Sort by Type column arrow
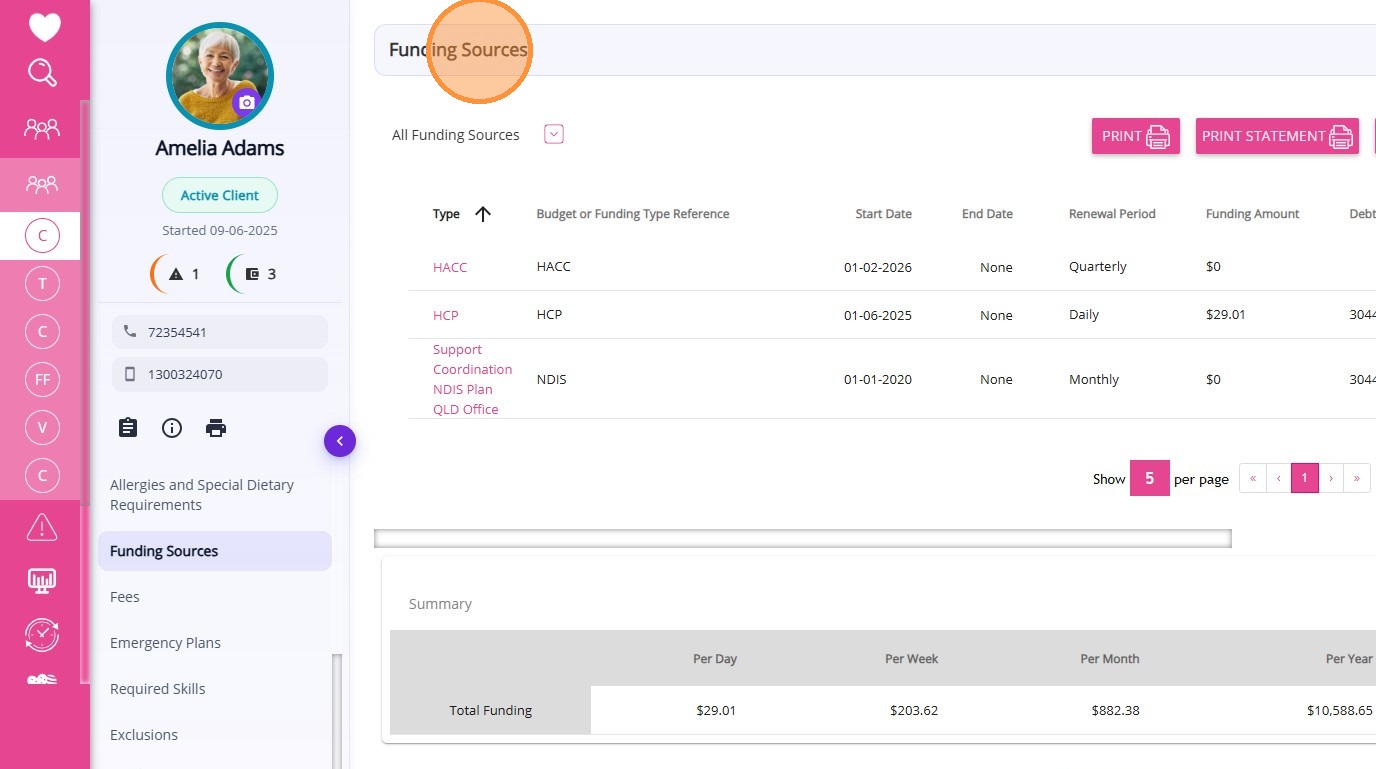 483,214
